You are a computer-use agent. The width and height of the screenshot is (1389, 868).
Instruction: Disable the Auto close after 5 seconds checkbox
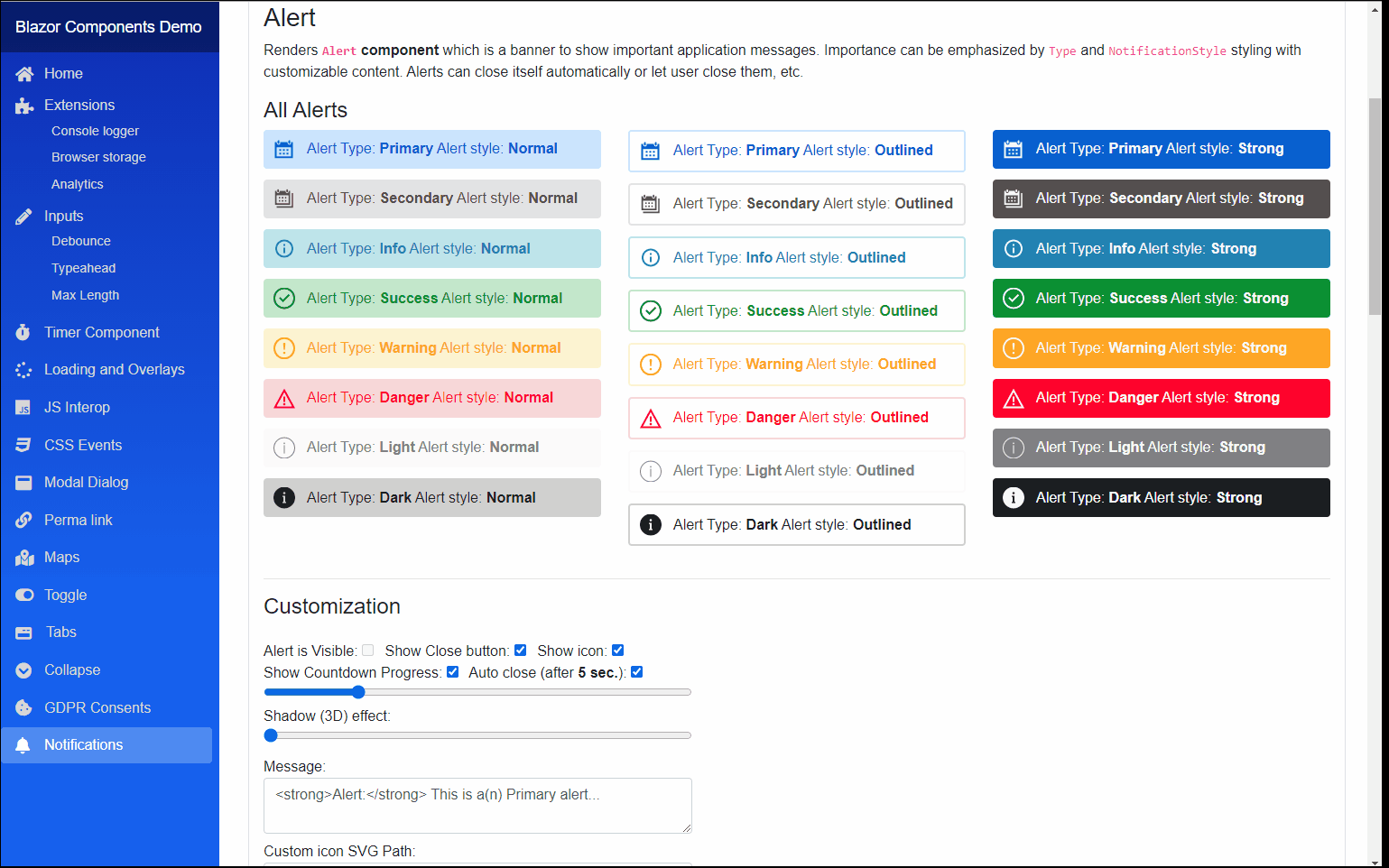click(x=636, y=671)
